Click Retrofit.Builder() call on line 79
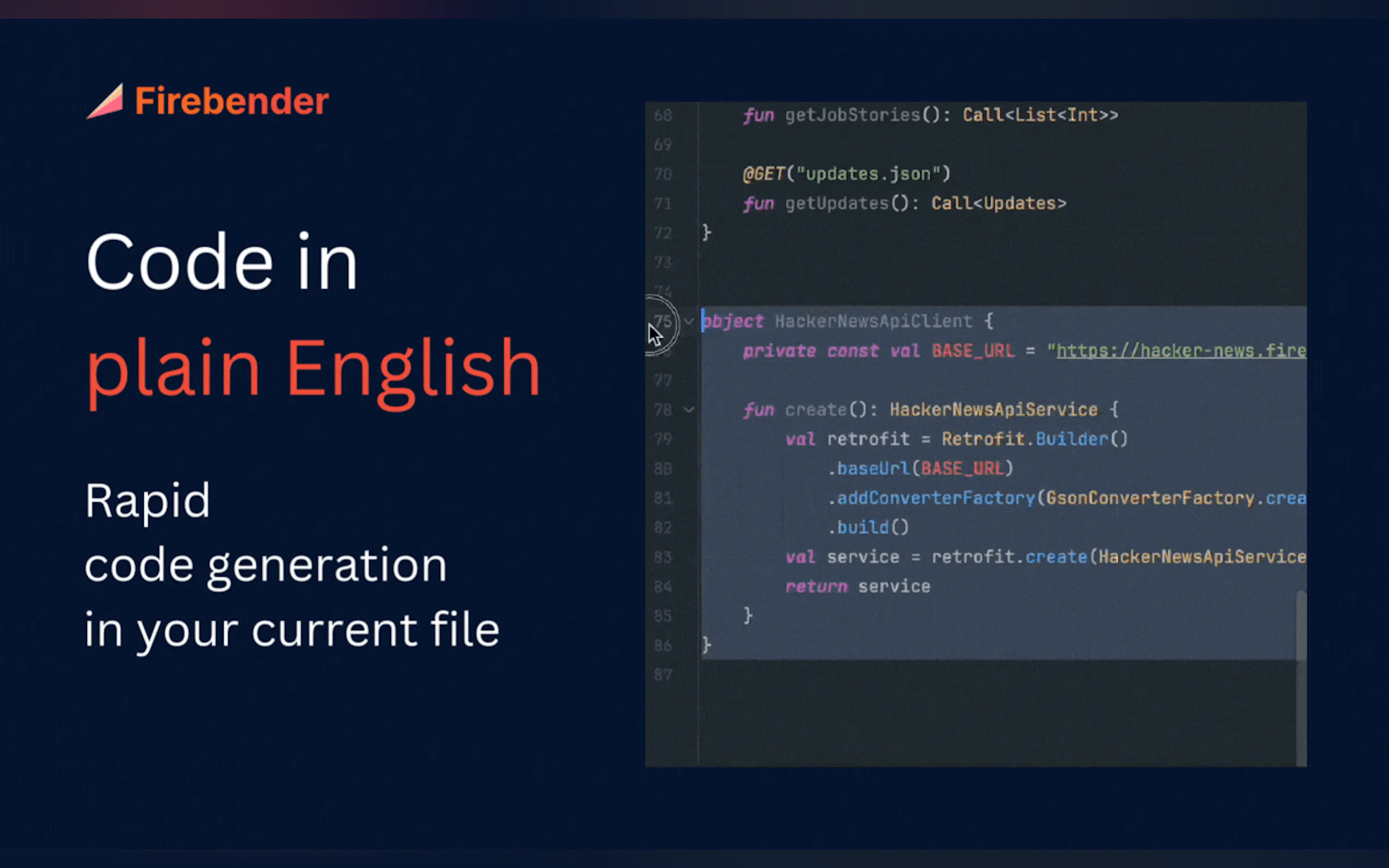The height and width of the screenshot is (868, 1389). (x=1034, y=439)
